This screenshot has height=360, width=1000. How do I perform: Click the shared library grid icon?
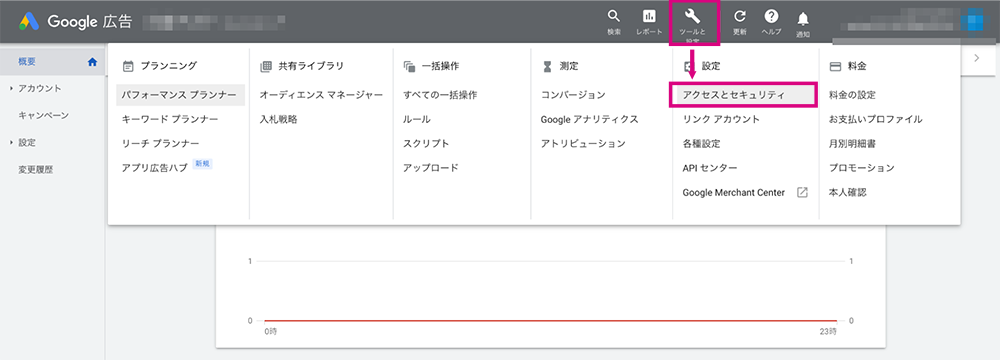[266, 66]
